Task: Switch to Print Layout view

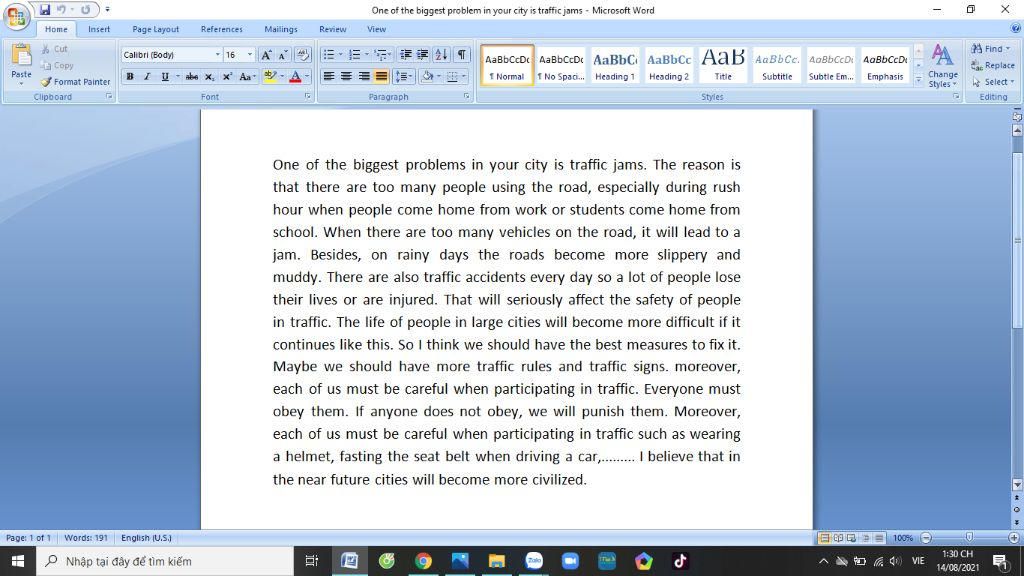Action: pos(824,538)
